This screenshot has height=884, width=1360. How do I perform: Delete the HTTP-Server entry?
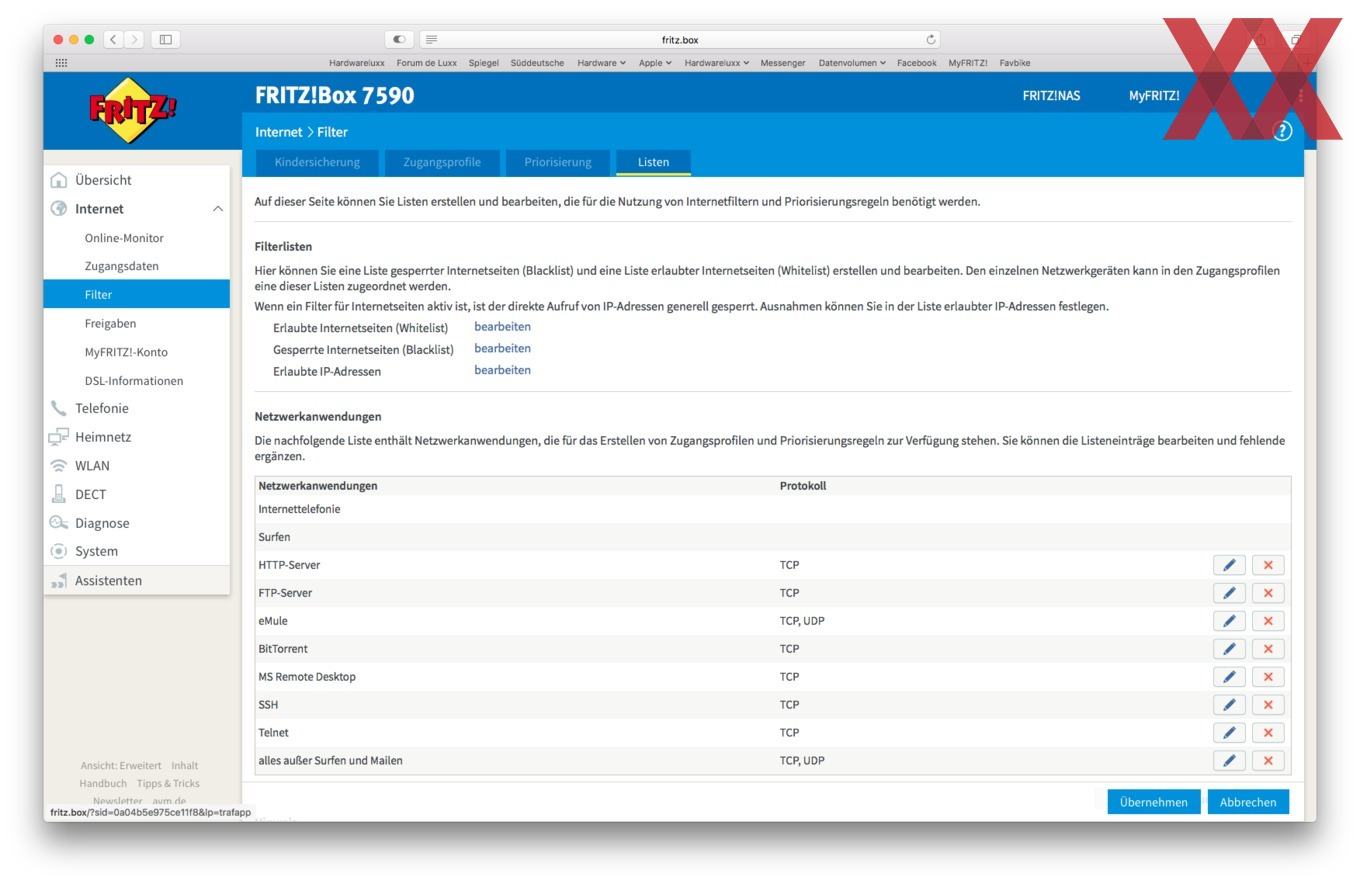click(x=1268, y=565)
